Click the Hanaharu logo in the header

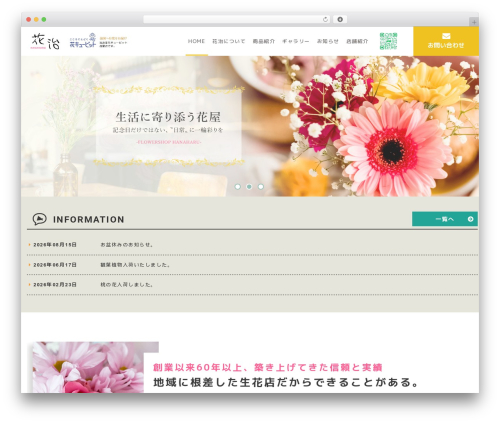[x=45, y=41]
